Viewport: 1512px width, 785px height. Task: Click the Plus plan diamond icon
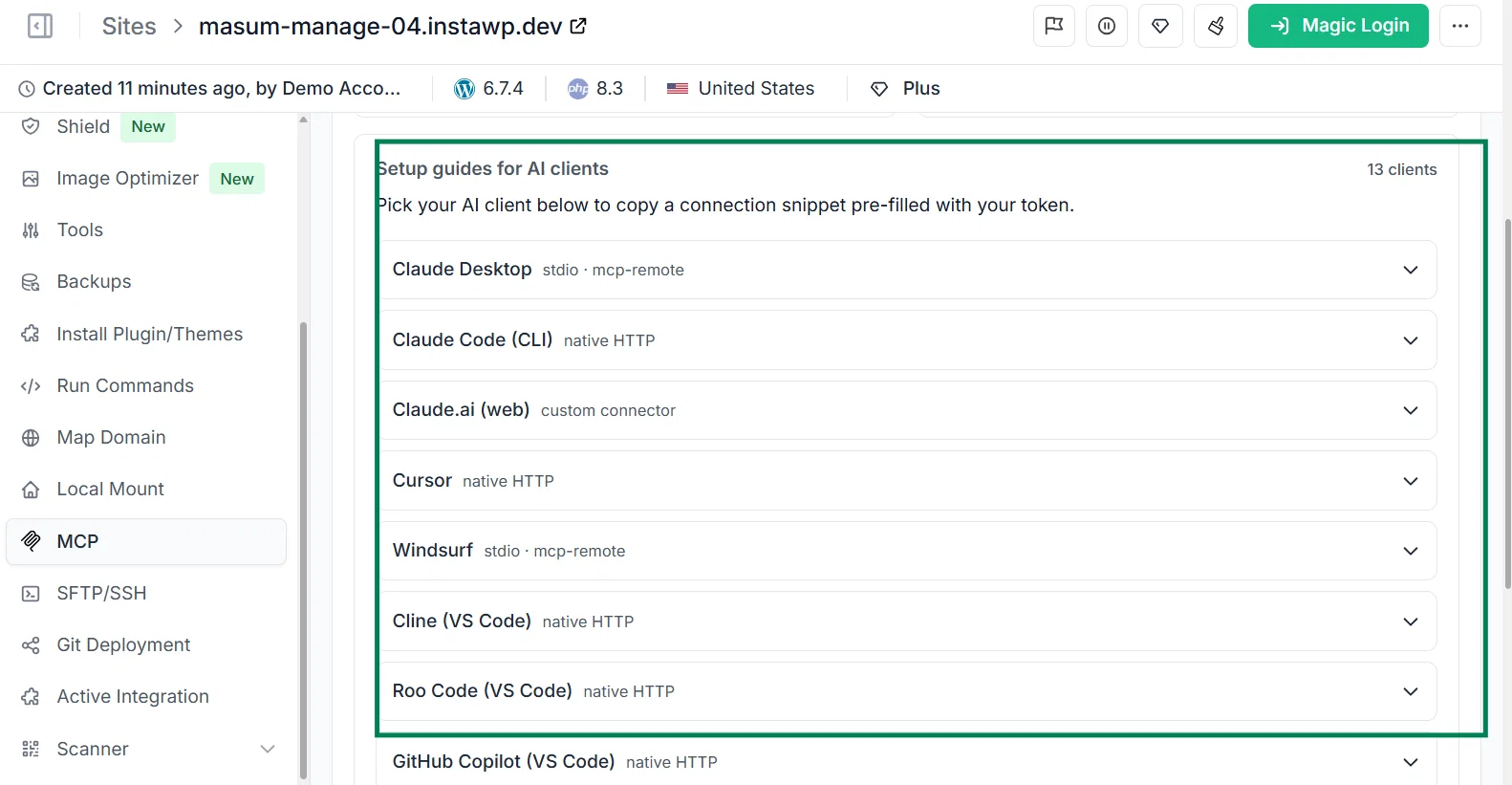(x=879, y=89)
